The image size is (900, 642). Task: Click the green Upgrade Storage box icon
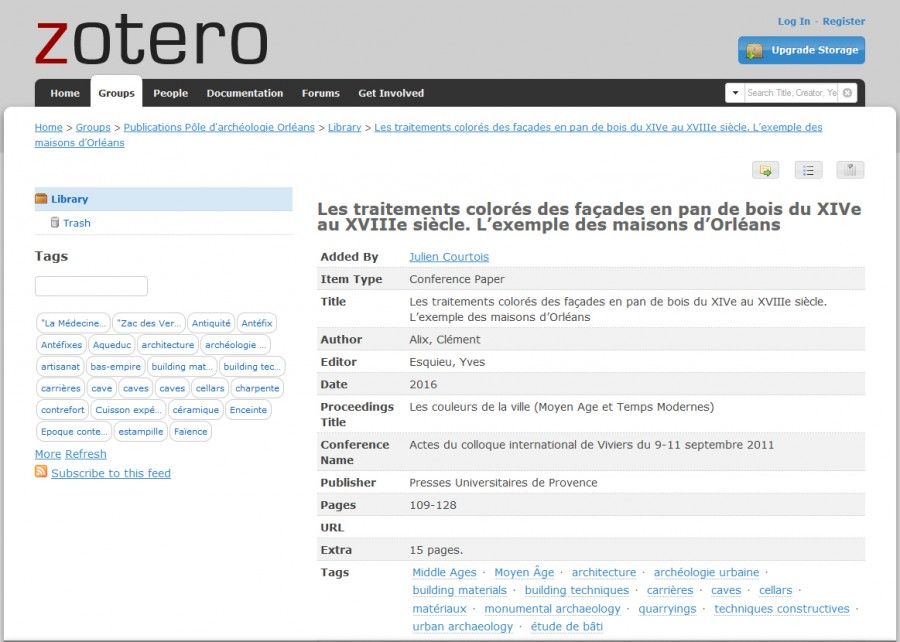click(x=757, y=50)
